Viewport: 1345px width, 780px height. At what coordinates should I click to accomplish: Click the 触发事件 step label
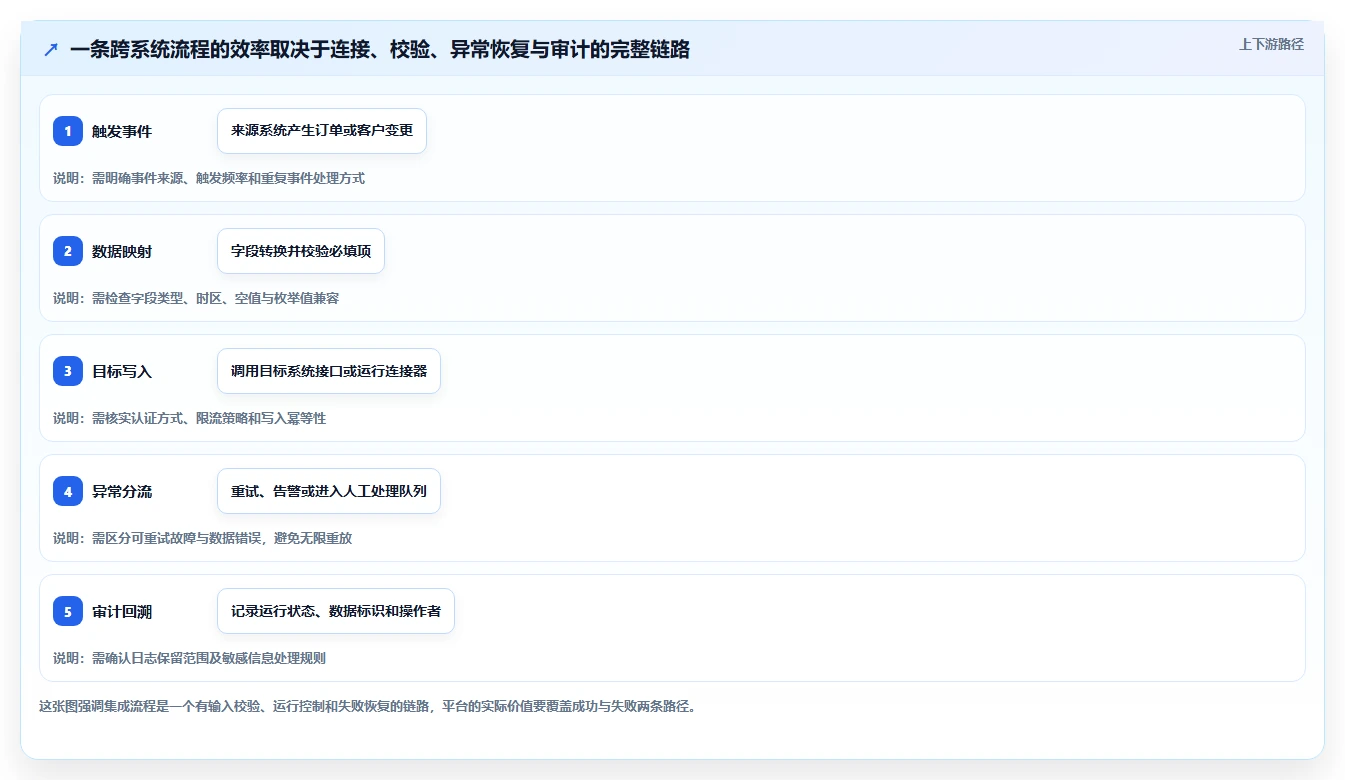(x=122, y=131)
